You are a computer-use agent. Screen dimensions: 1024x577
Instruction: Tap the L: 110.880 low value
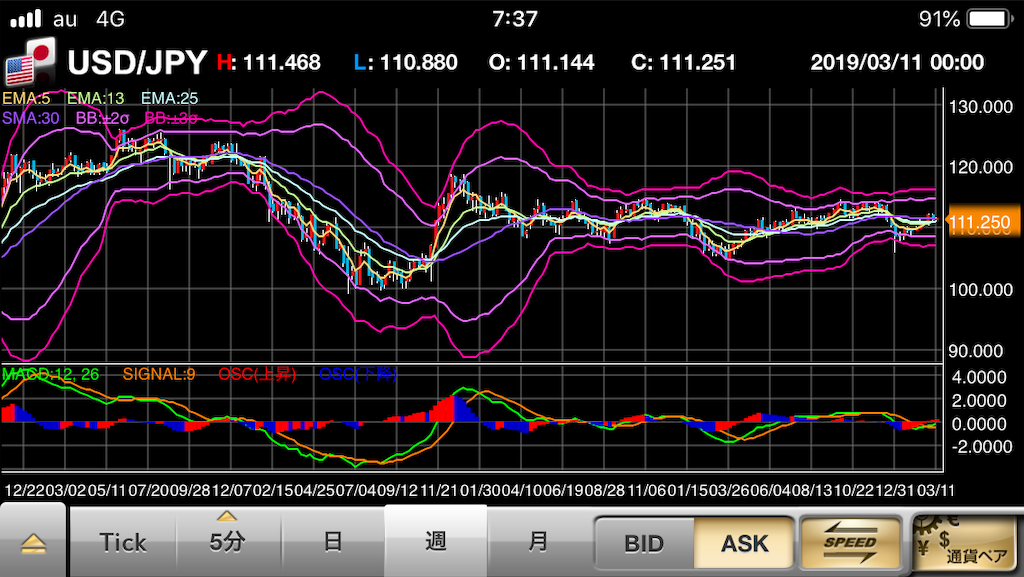click(406, 63)
